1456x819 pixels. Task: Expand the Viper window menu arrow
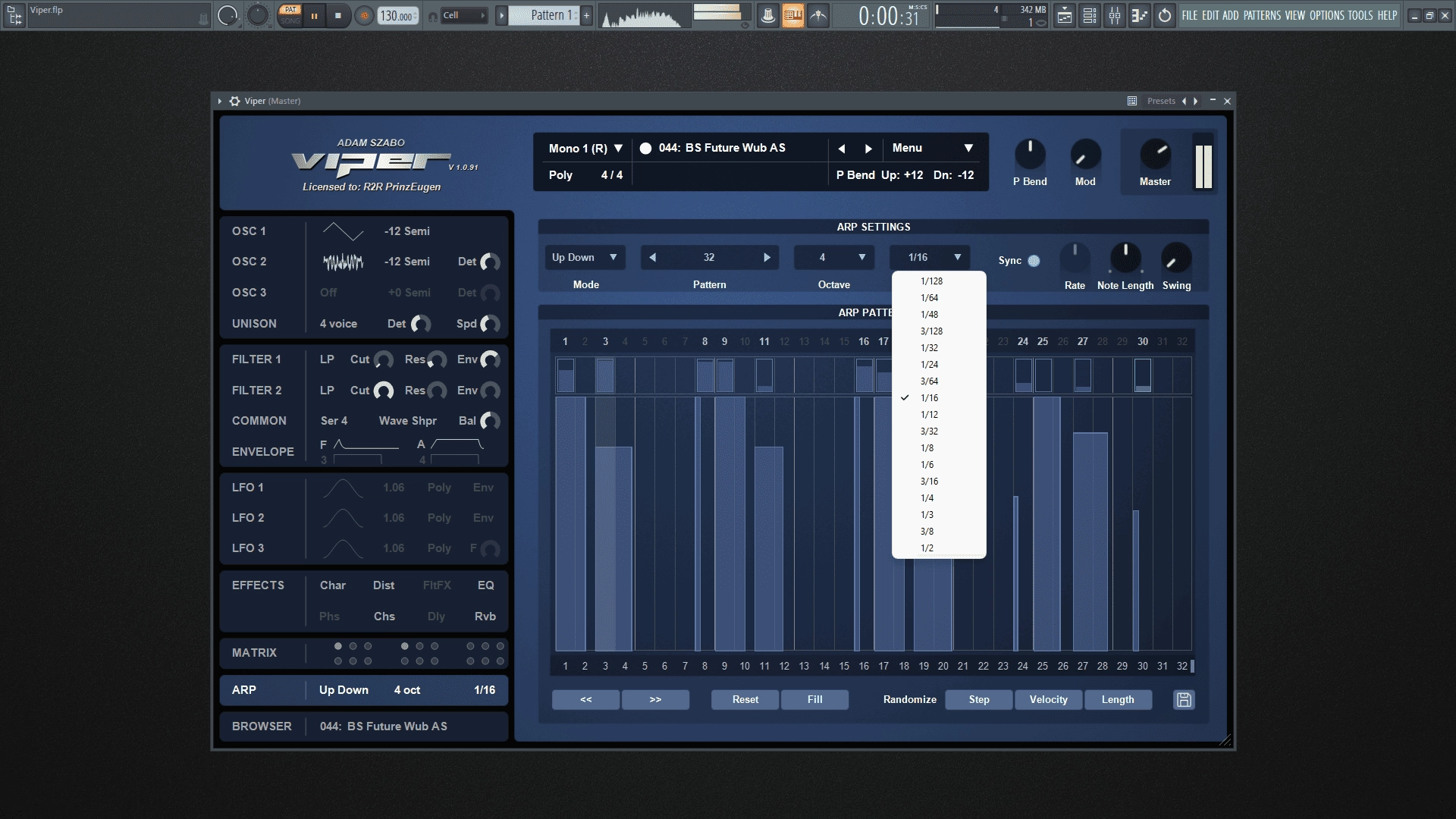pyautogui.click(x=220, y=101)
